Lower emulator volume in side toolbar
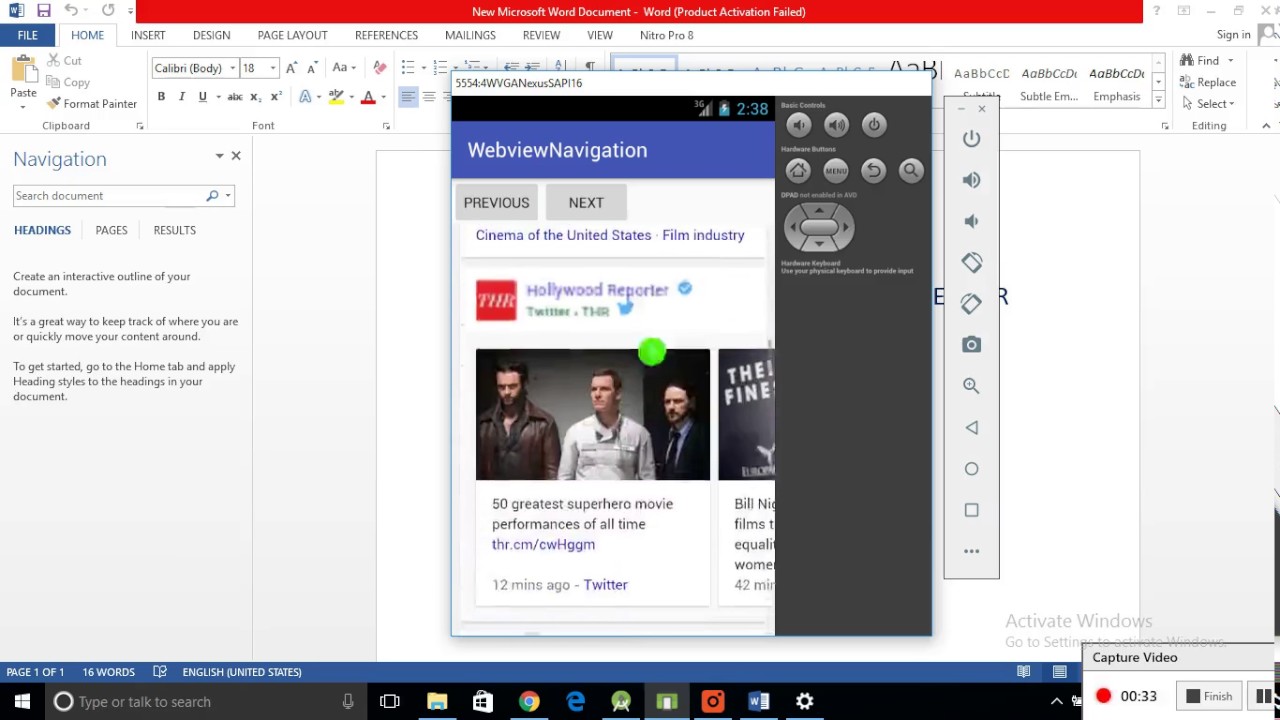This screenshot has height=720, width=1280. click(971, 221)
